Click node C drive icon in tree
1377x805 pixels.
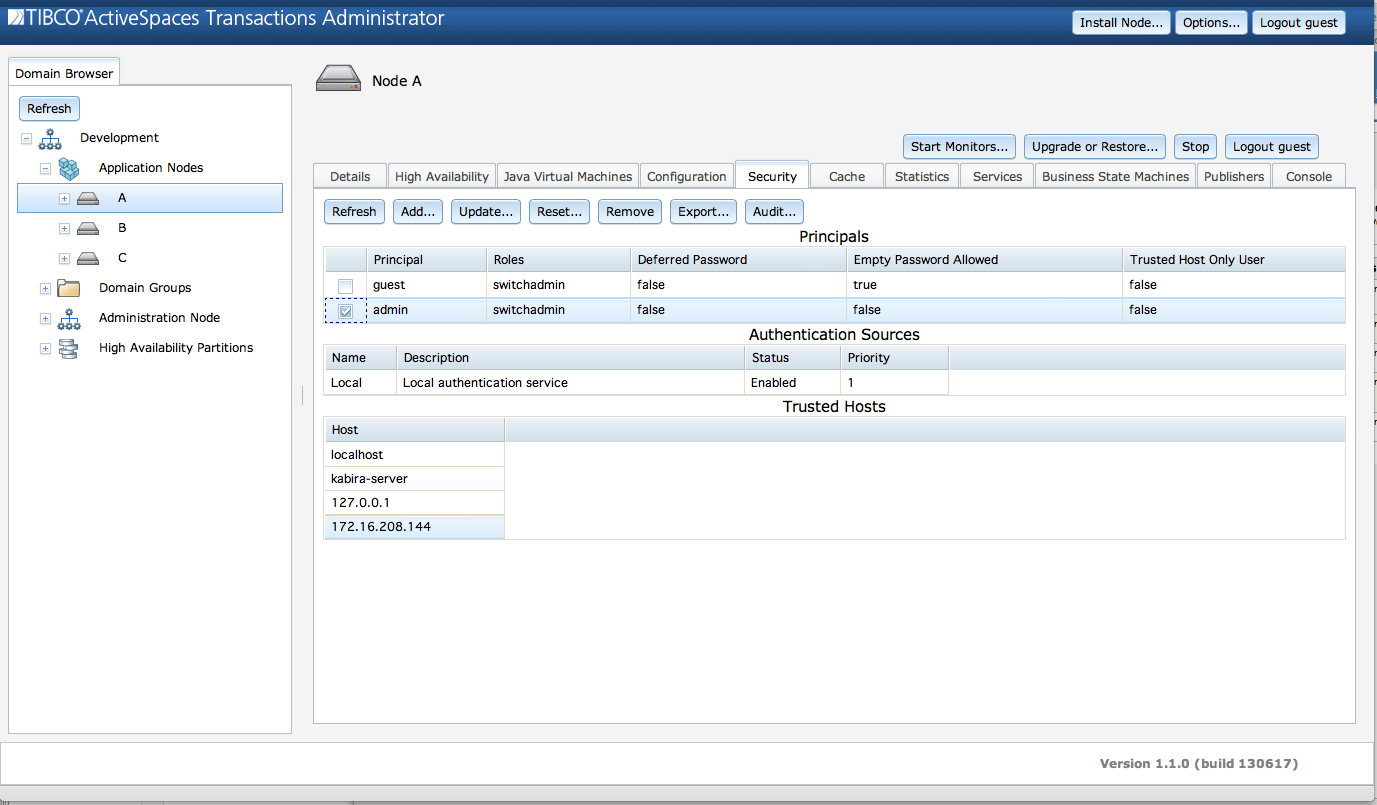point(88,258)
